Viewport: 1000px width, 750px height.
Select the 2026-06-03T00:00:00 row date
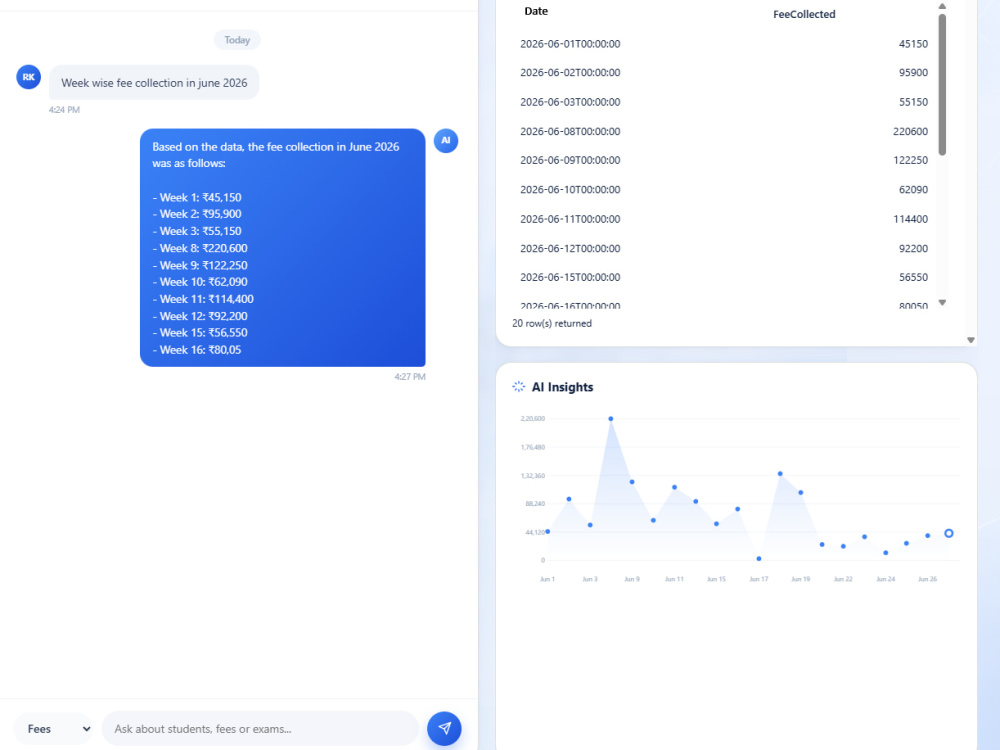(570, 102)
